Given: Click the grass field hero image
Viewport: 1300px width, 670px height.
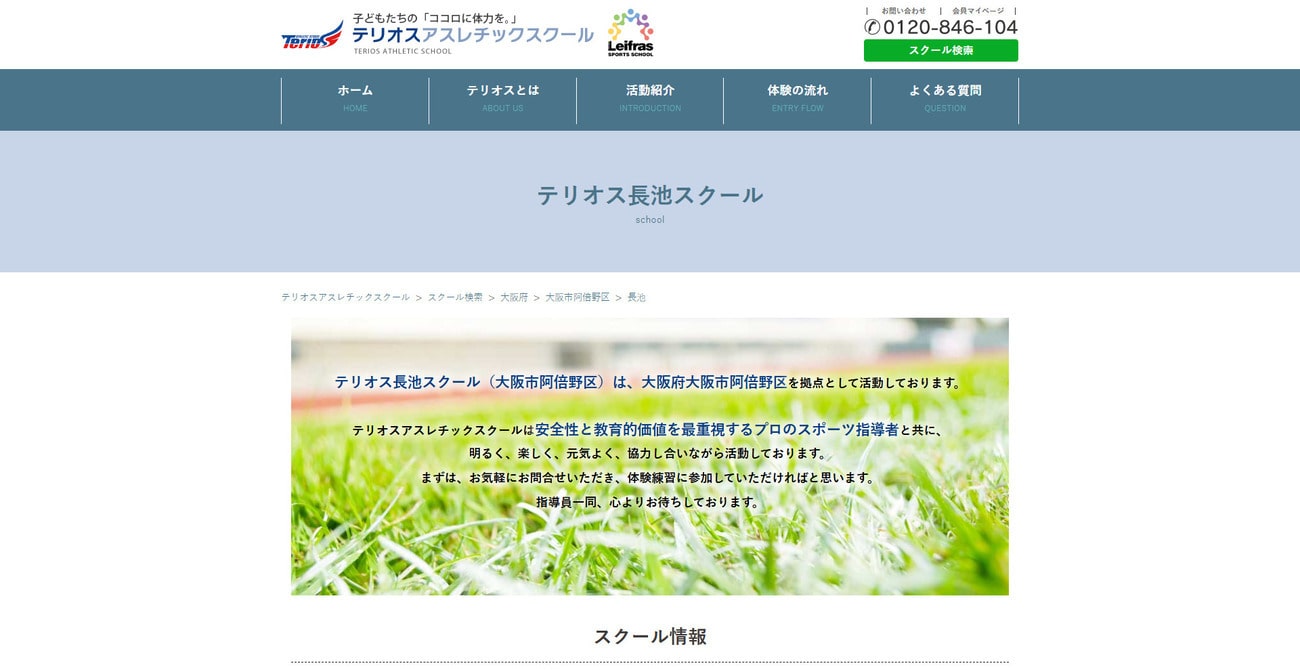Looking at the screenshot, I should click(650, 550).
